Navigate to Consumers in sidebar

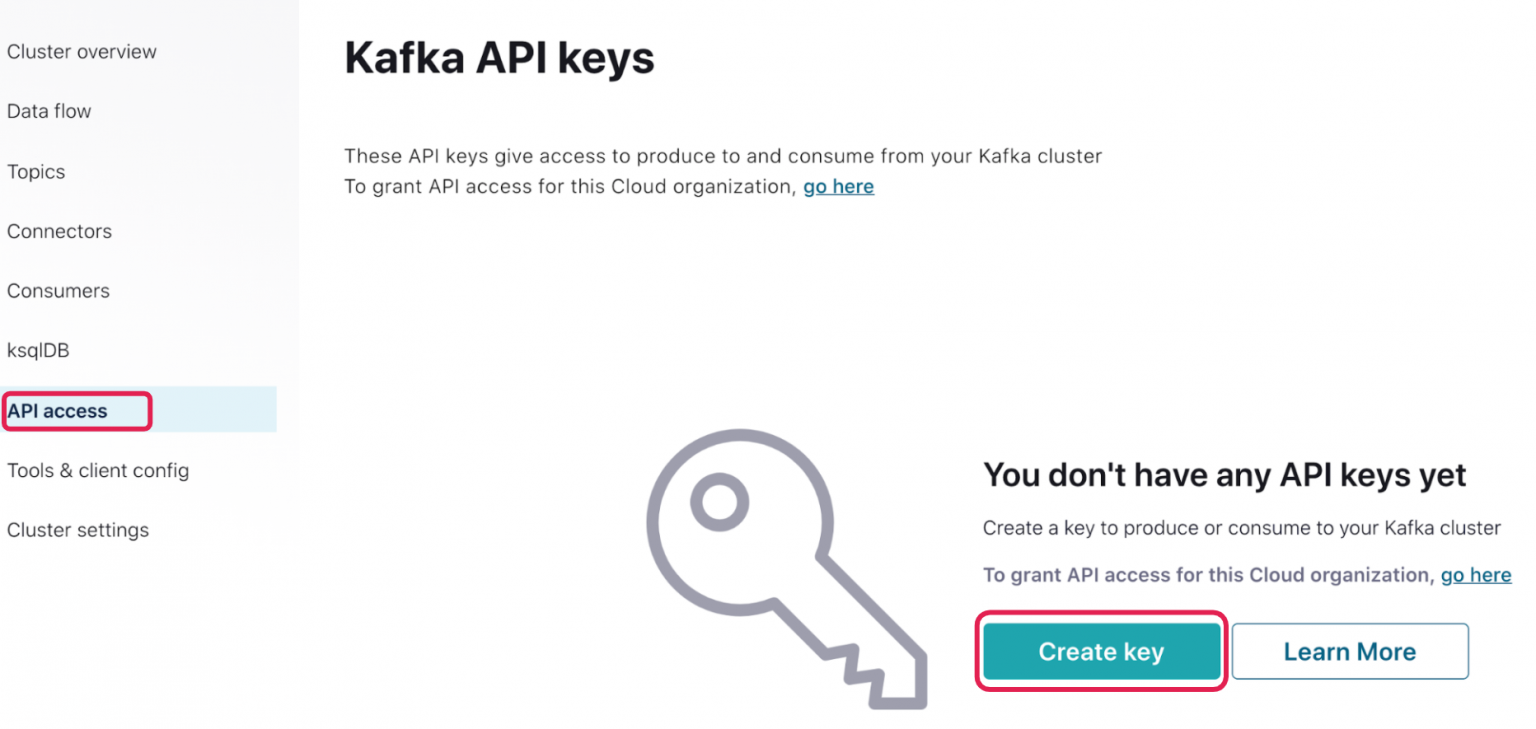point(58,291)
